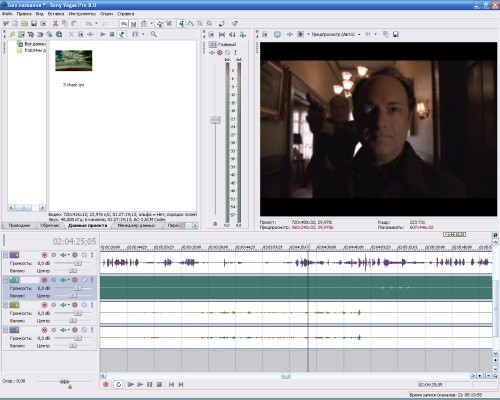Image resolution: width=500 pixels, height=400 pixels.
Task: Select the Envelope edit tool
Action: point(191,23)
